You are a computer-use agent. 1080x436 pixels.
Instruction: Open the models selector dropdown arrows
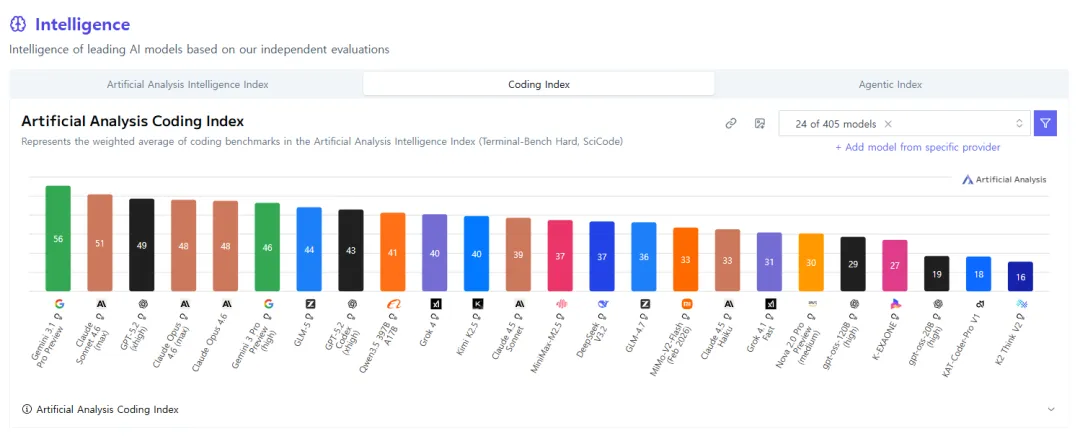(x=1019, y=124)
